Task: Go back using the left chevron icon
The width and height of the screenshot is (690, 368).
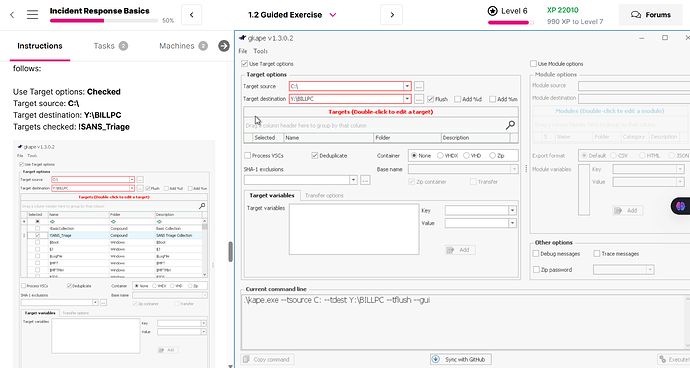Action: (12, 15)
